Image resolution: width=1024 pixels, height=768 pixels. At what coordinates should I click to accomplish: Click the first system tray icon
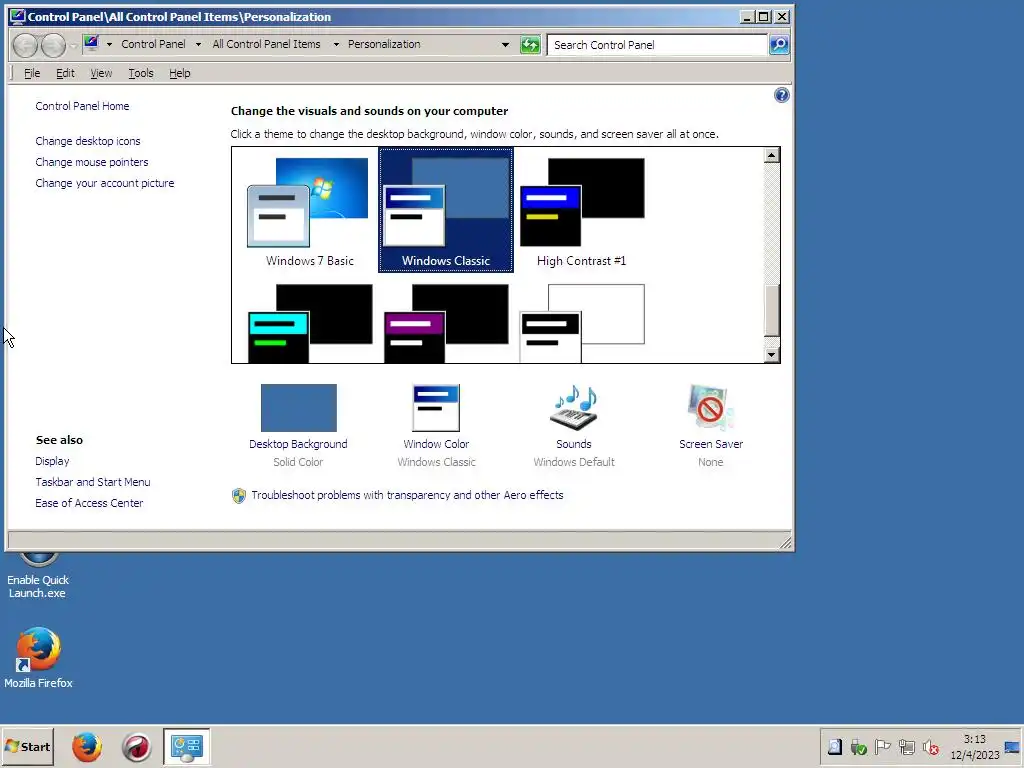click(835, 747)
